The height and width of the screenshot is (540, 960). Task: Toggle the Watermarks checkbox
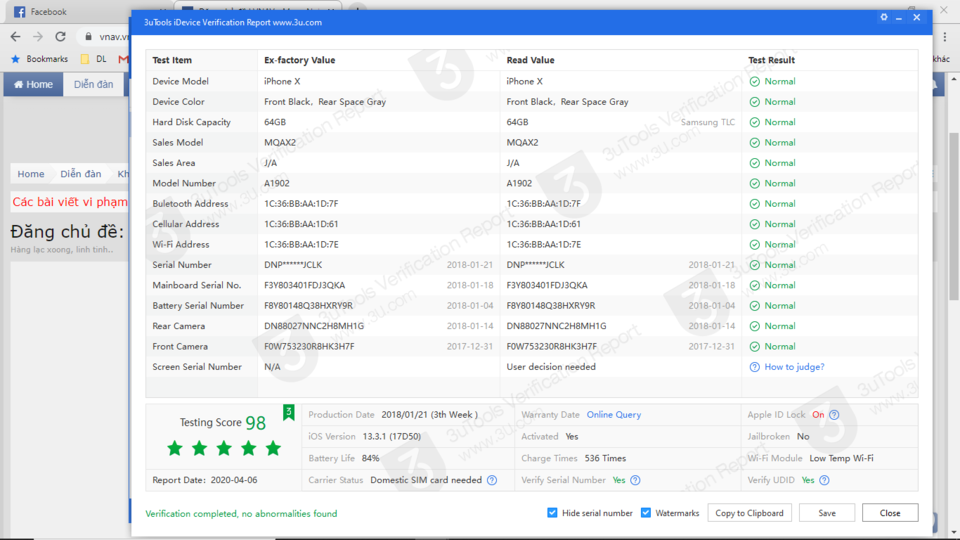[x=646, y=512]
